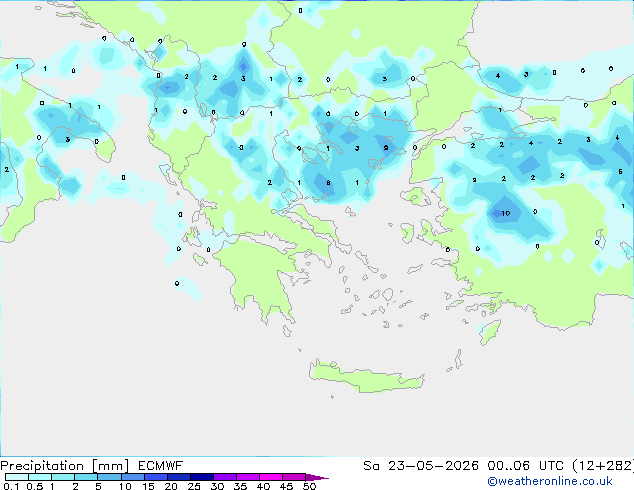
Task: Click the legend swatch for 35–40 mm
Action: (248, 477)
